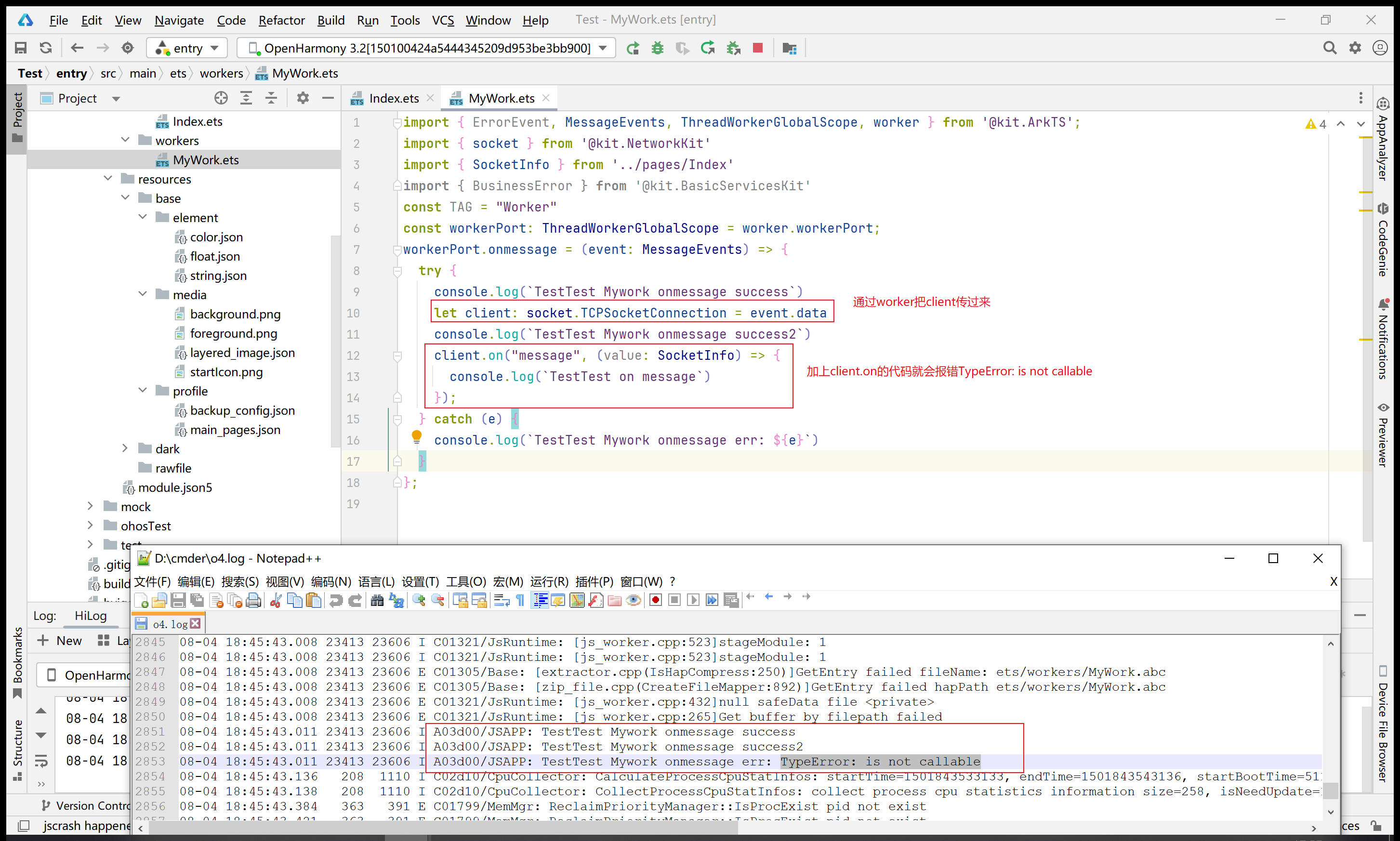Select module.json5 in Project tree
Image resolution: width=1400 pixels, height=841 pixels.
pyautogui.click(x=174, y=487)
